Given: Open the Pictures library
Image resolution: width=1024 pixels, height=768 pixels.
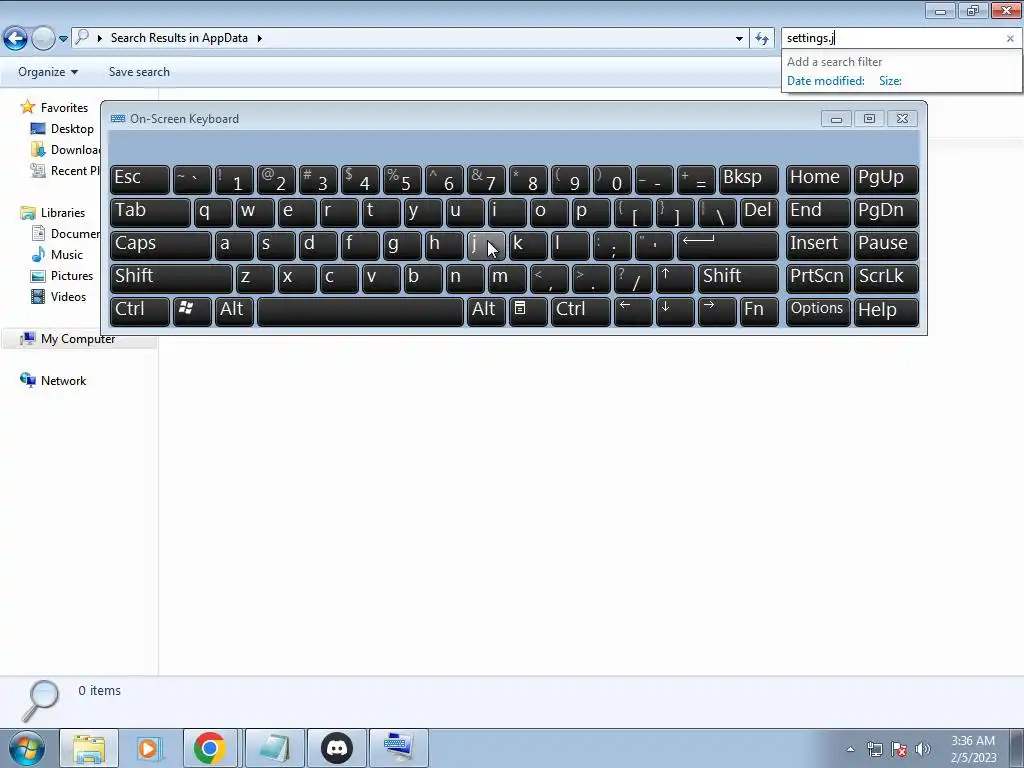Looking at the screenshot, I should click(x=63, y=276).
